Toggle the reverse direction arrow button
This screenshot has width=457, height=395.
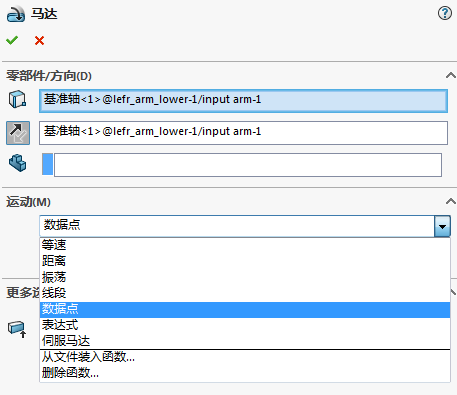click(x=18, y=133)
